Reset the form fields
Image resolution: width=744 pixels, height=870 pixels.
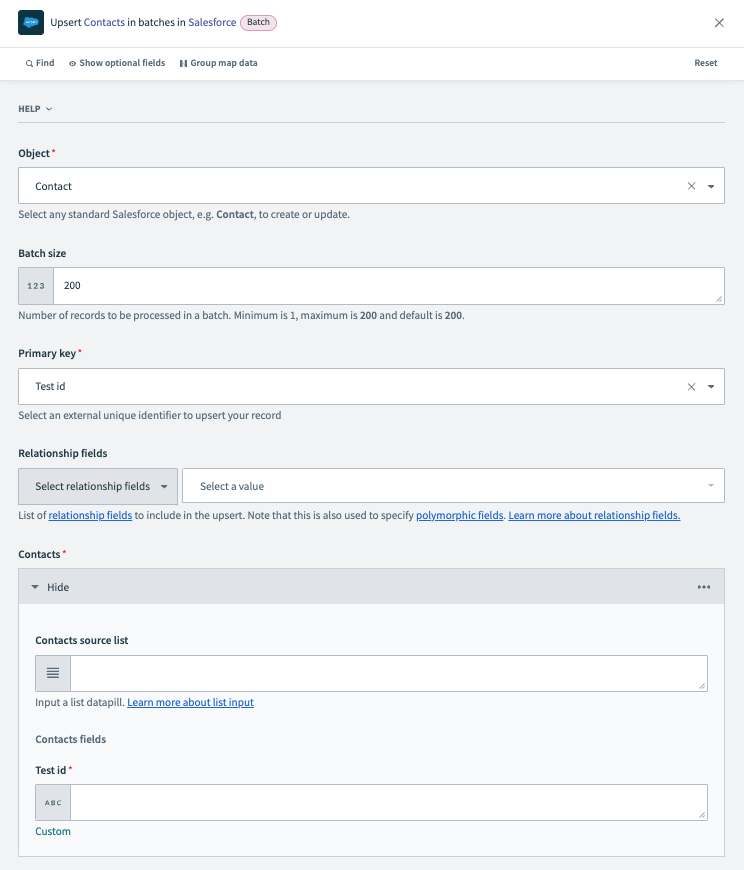click(706, 63)
